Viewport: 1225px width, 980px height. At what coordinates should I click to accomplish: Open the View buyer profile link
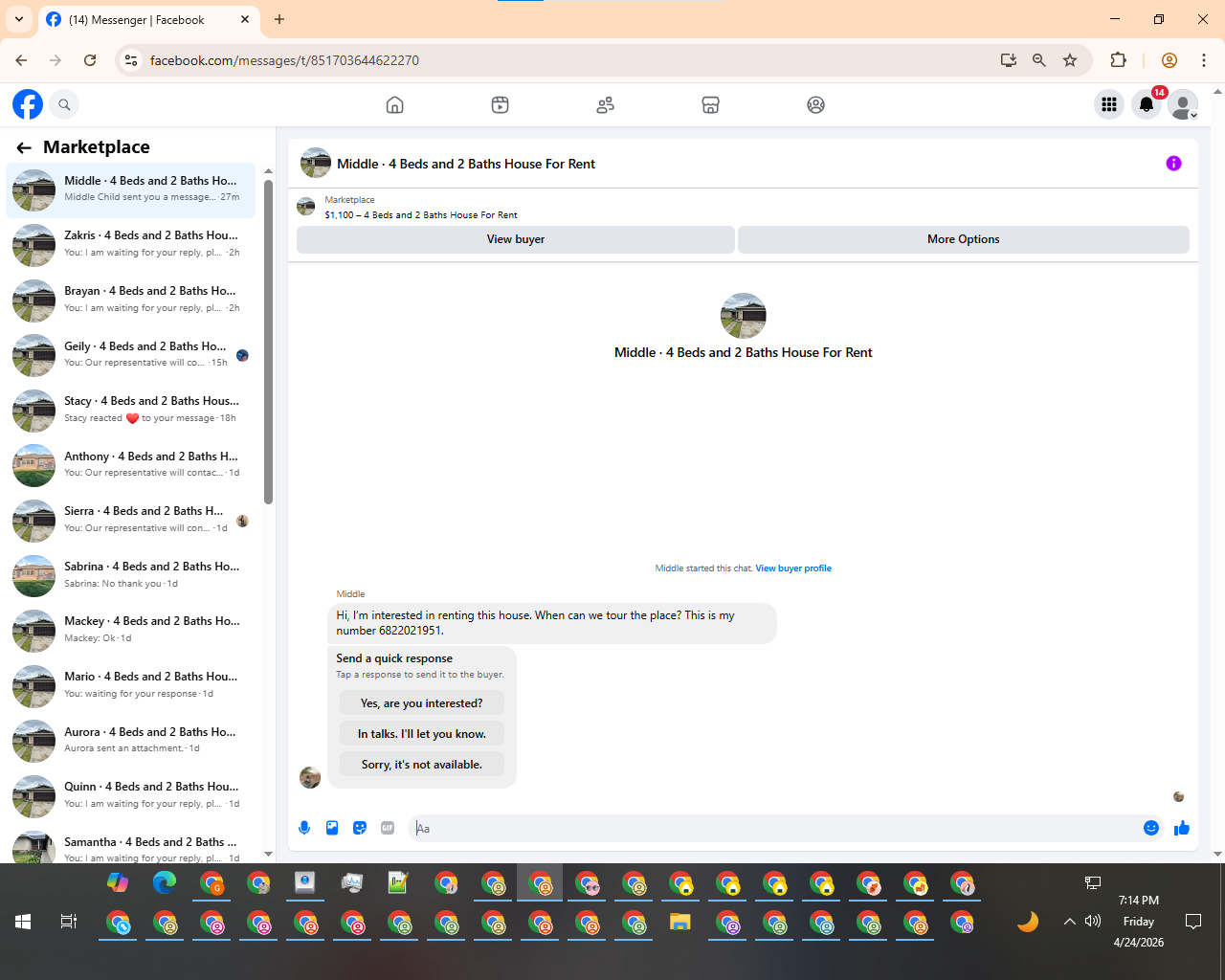pyautogui.click(x=793, y=568)
